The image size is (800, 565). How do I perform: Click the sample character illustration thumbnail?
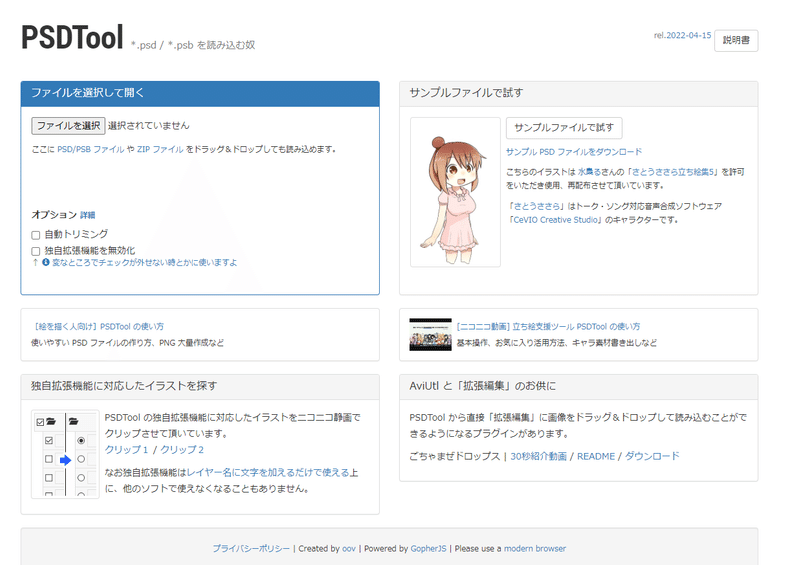click(x=455, y=192)
